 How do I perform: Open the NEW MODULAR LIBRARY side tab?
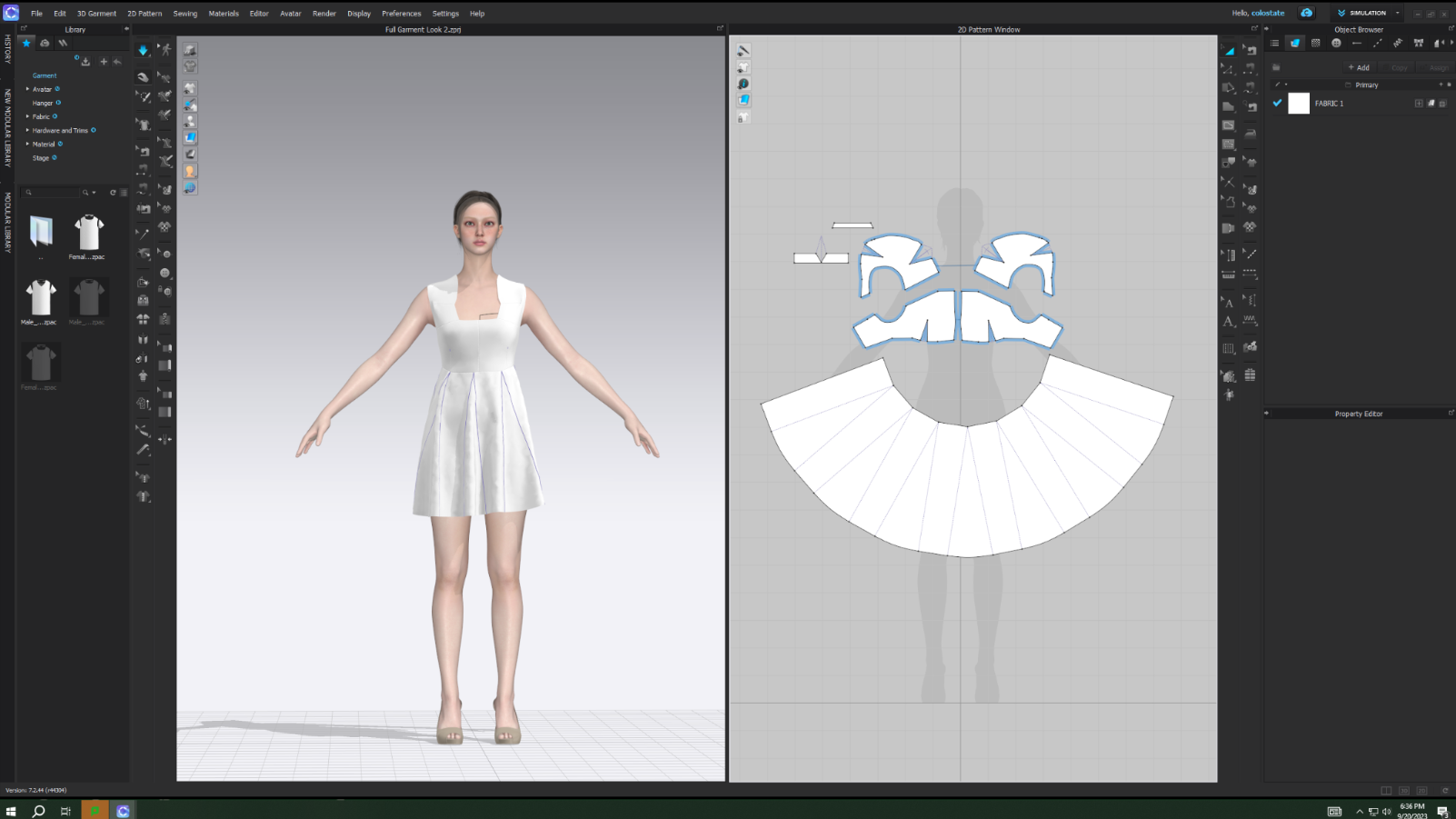pos(7,128)
